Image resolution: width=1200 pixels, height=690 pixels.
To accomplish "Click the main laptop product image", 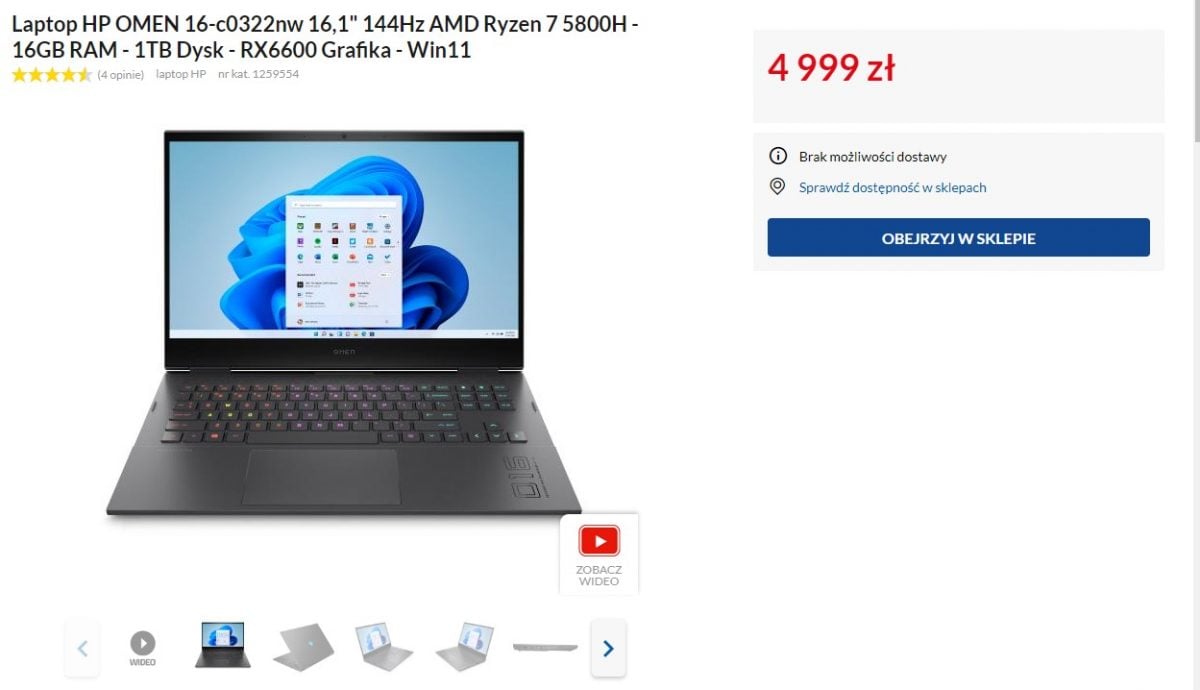I will [x=344, y=322].
